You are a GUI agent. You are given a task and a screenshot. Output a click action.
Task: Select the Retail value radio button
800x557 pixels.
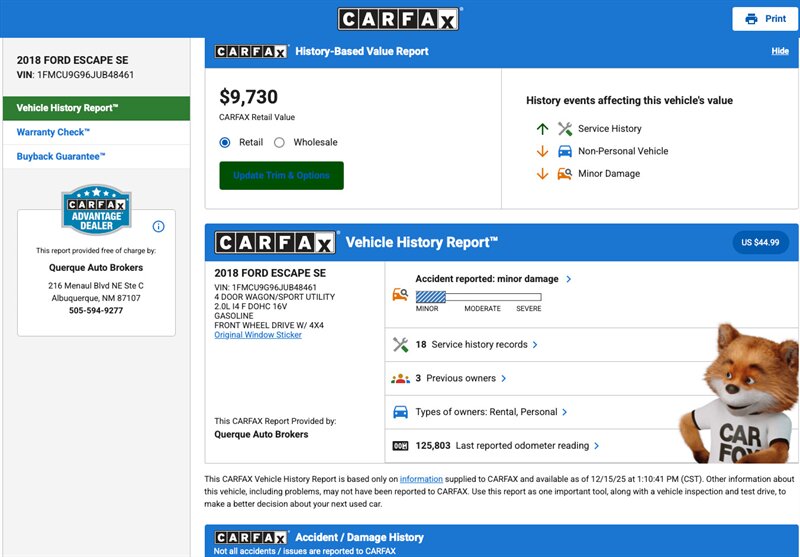pos(225,142)
